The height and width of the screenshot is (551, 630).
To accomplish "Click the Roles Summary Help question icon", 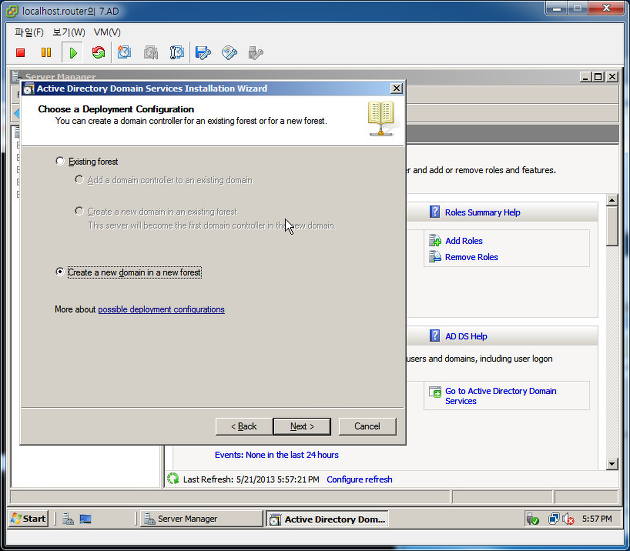I will (x=435, y=212).
